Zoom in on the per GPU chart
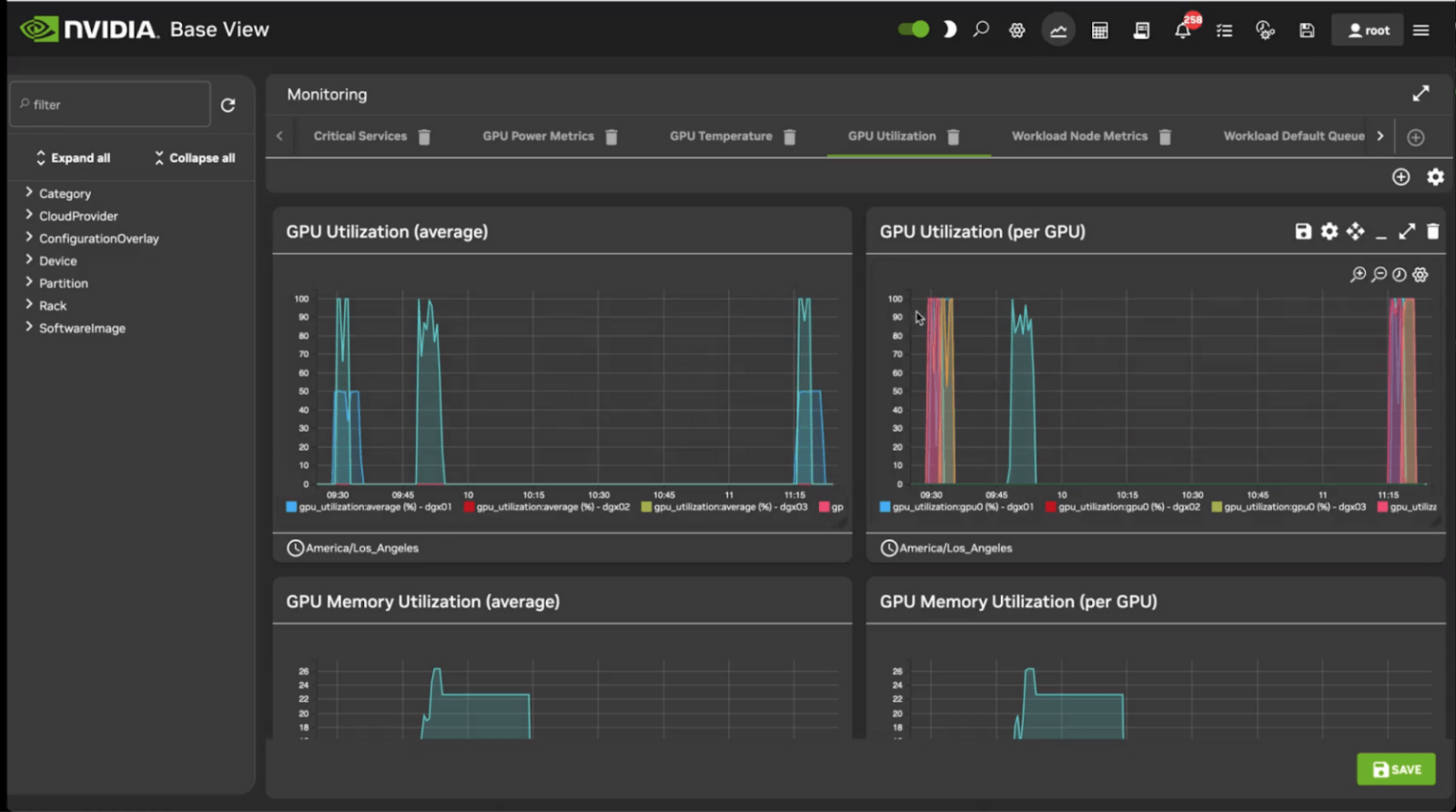 point(1358,274)
